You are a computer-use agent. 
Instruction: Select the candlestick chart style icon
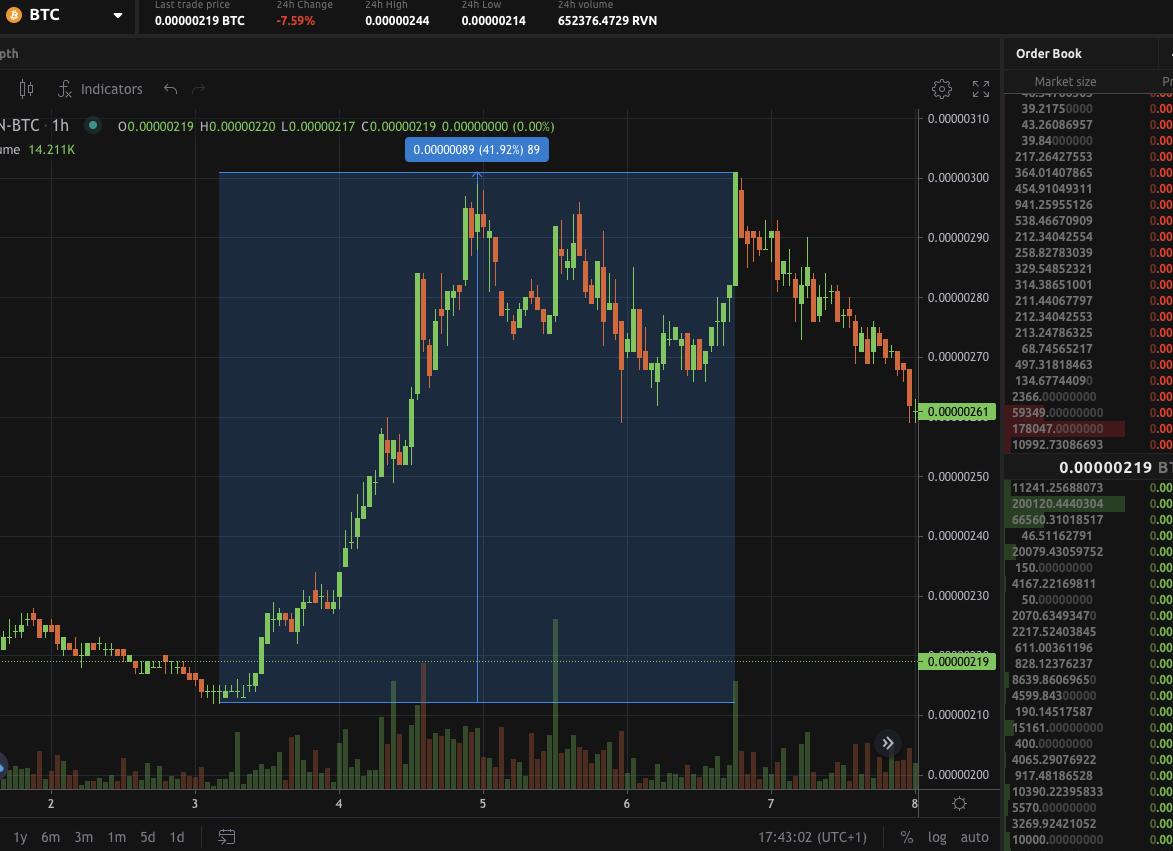click(x=26, y=89)
